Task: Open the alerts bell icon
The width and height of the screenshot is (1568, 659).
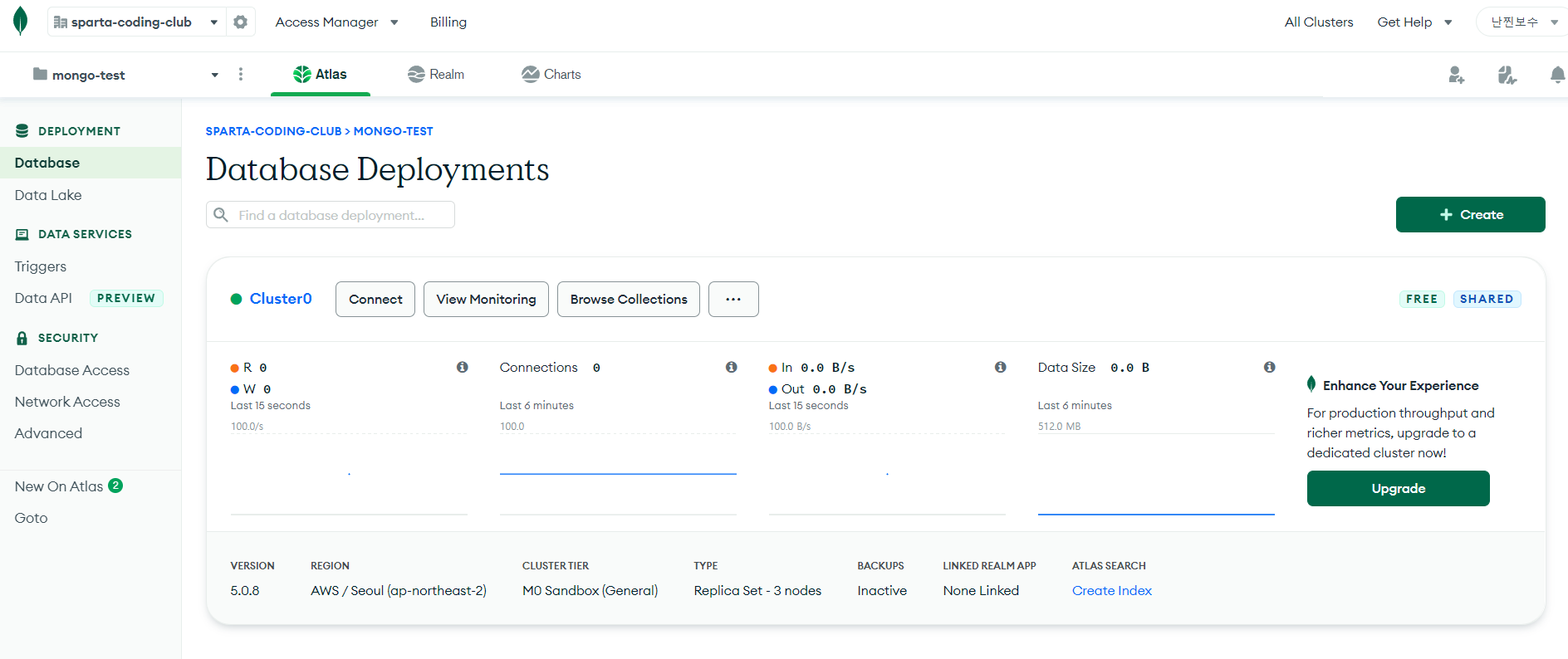Action: [x=1558, y=76]
